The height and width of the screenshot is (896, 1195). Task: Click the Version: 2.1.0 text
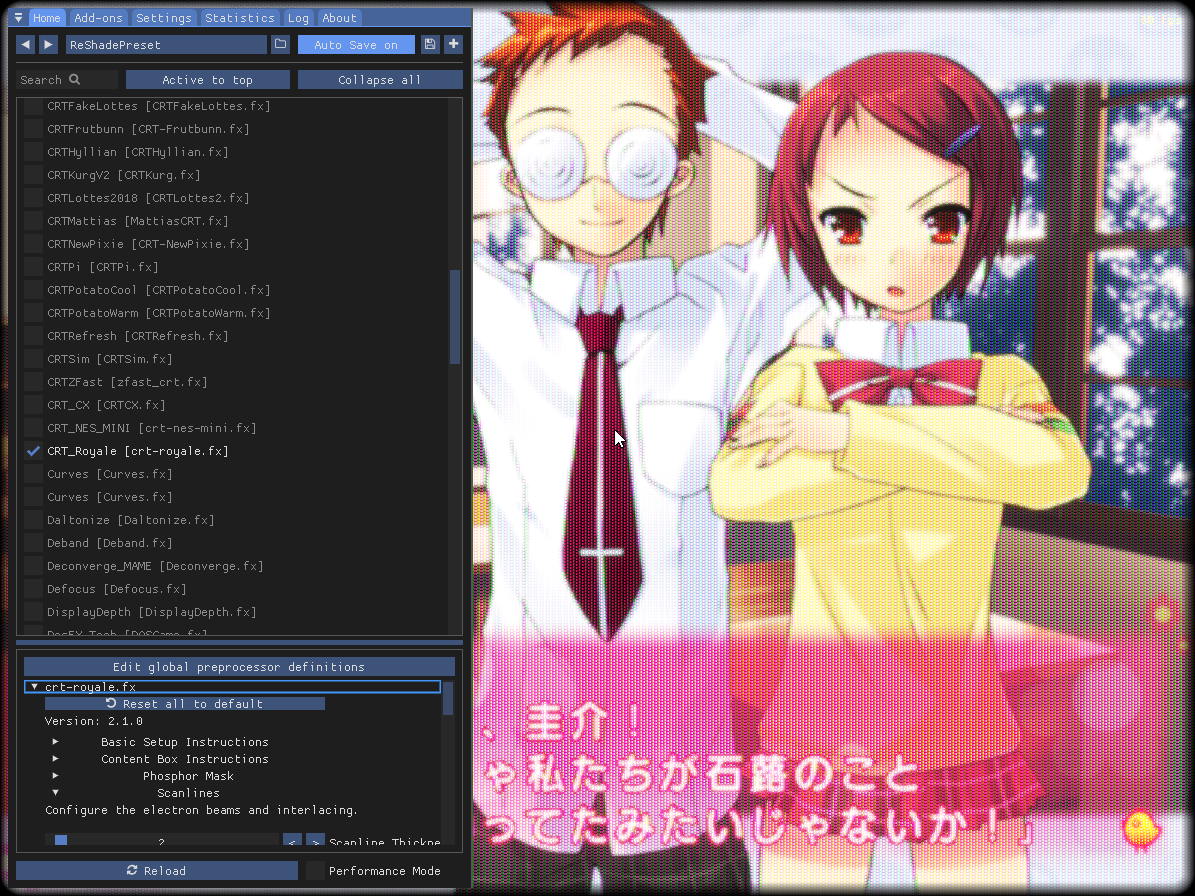tap(94, 721)
